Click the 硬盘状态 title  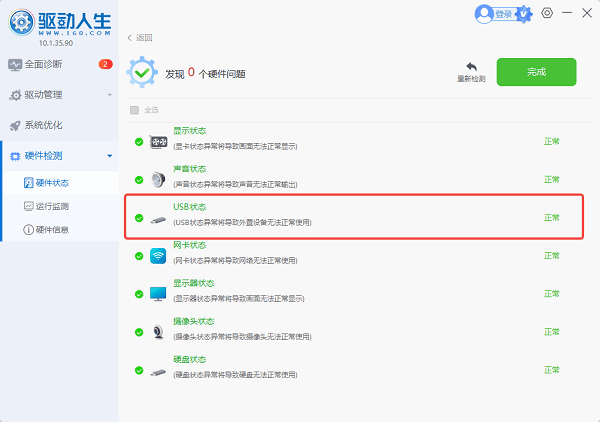click(x=189, y=359)
